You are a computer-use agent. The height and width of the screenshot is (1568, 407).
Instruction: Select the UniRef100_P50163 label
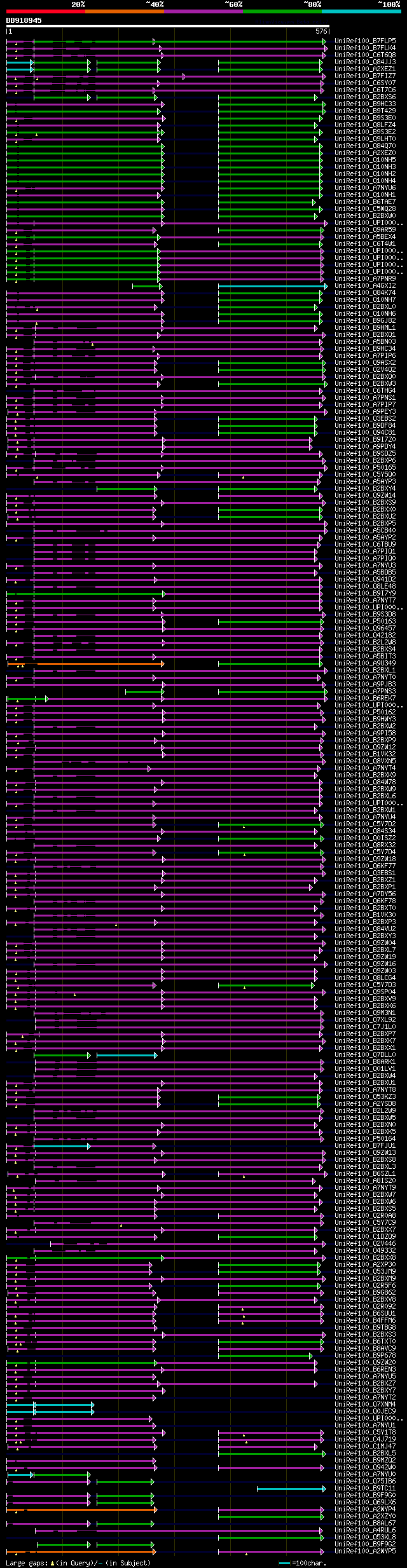pos(365,621)
